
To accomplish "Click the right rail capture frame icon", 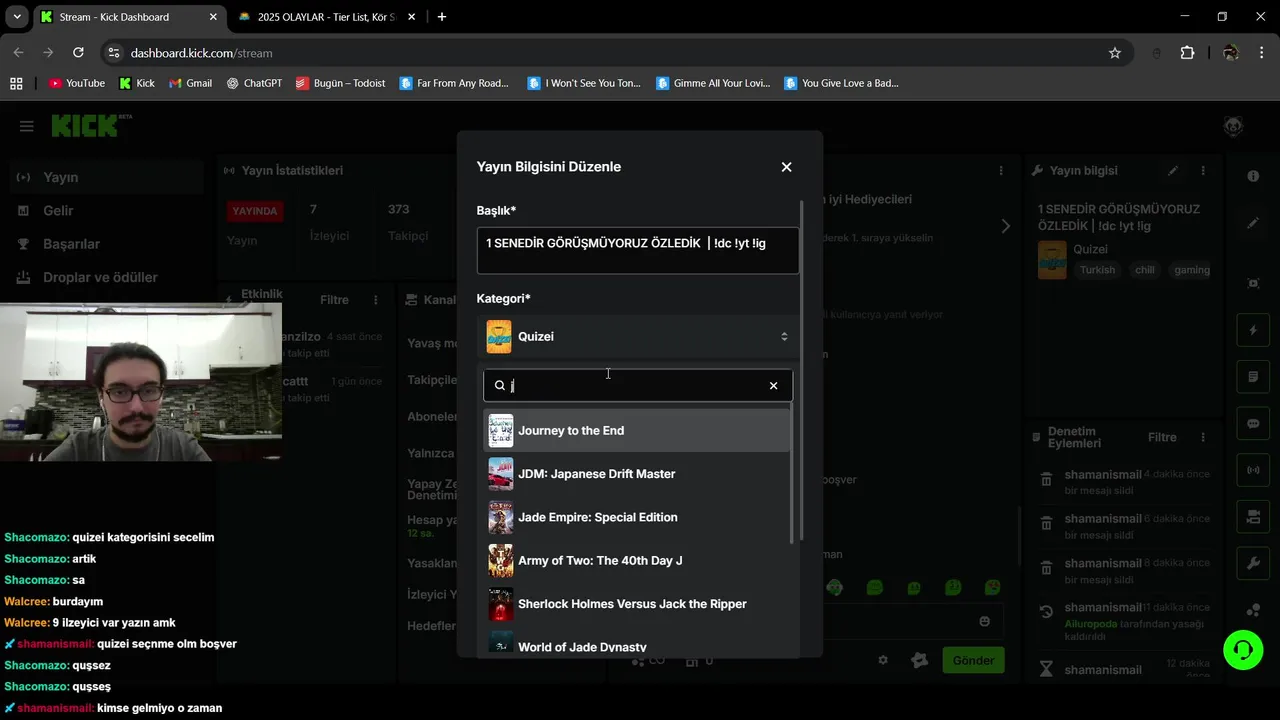I will [1253, 283].
